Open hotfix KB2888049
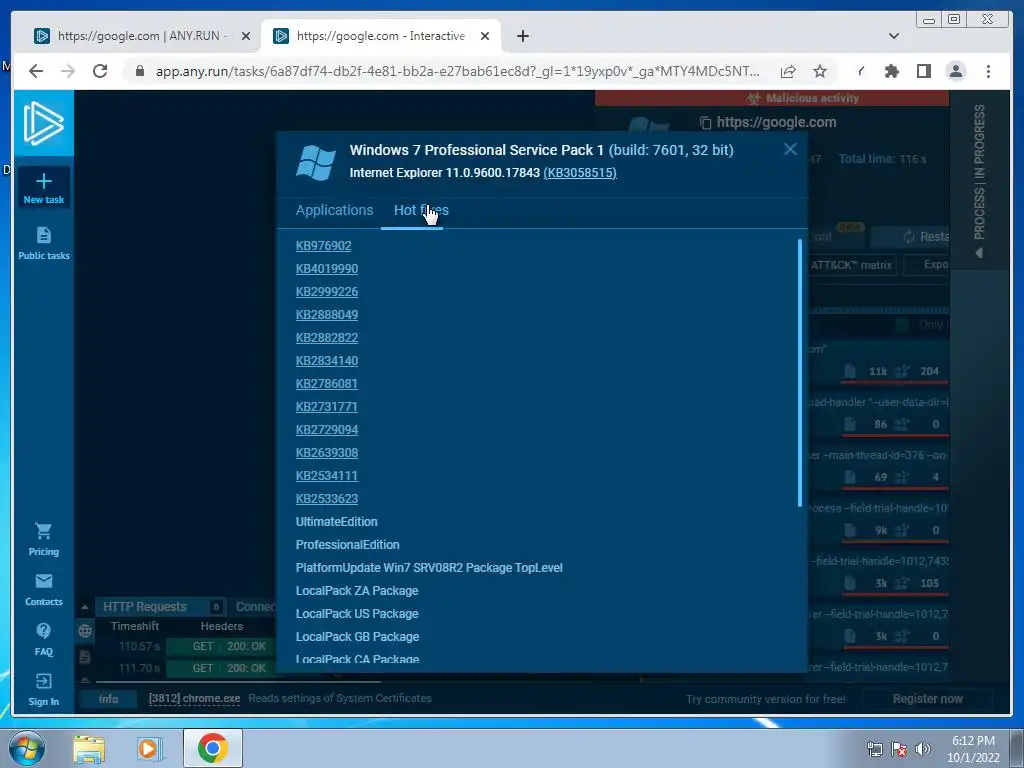 [x=327, y=315]
